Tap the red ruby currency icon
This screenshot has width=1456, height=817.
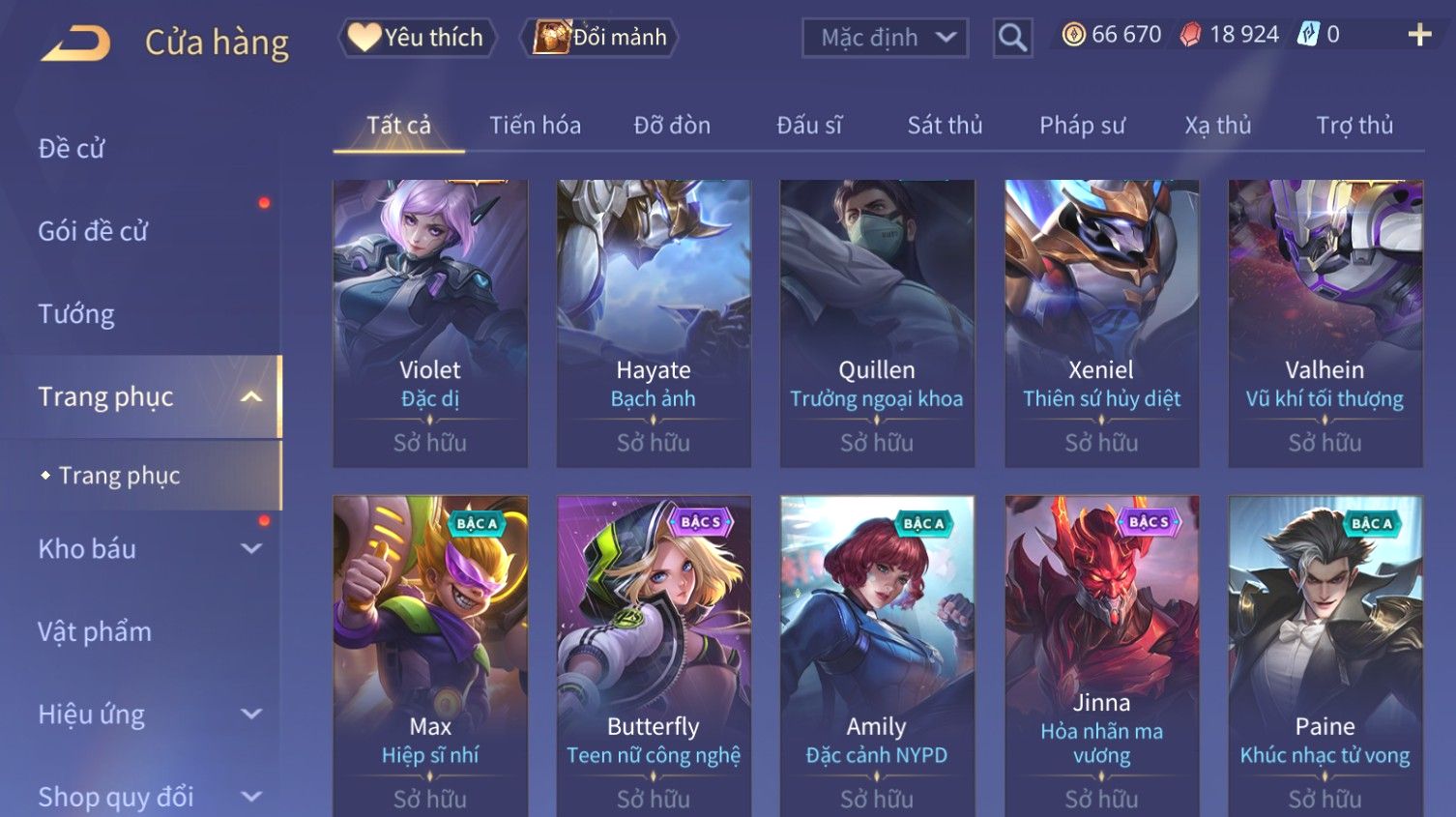[1190, 35]
